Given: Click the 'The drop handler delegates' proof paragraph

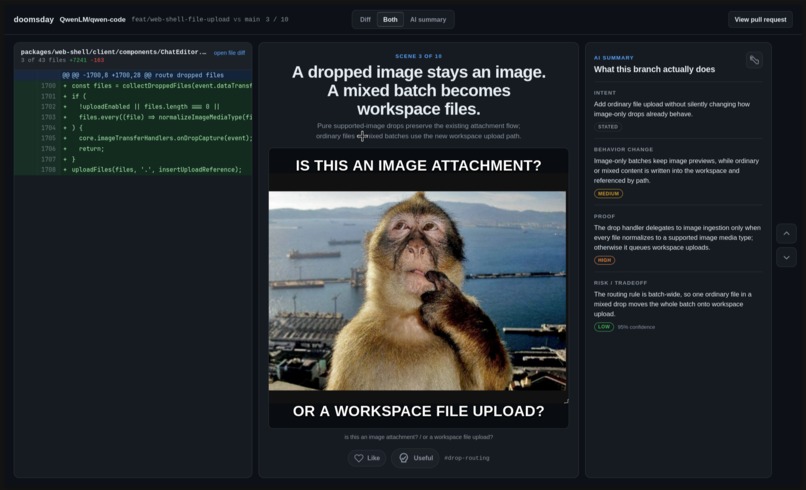Looking at the screenshot, I should [x=677, y=238].
